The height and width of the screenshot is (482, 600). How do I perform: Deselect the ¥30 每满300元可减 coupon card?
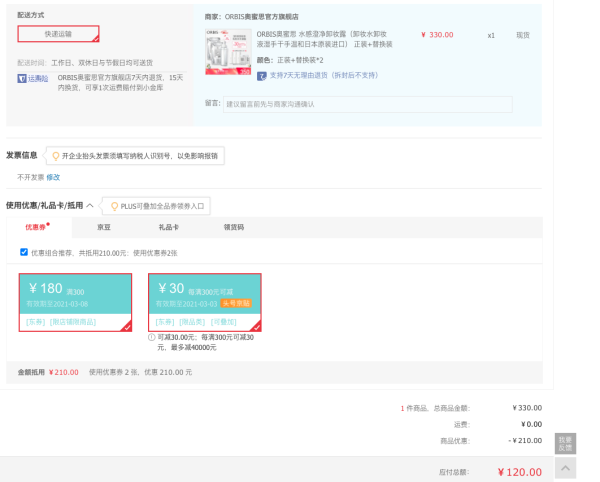tap(205, 302)
